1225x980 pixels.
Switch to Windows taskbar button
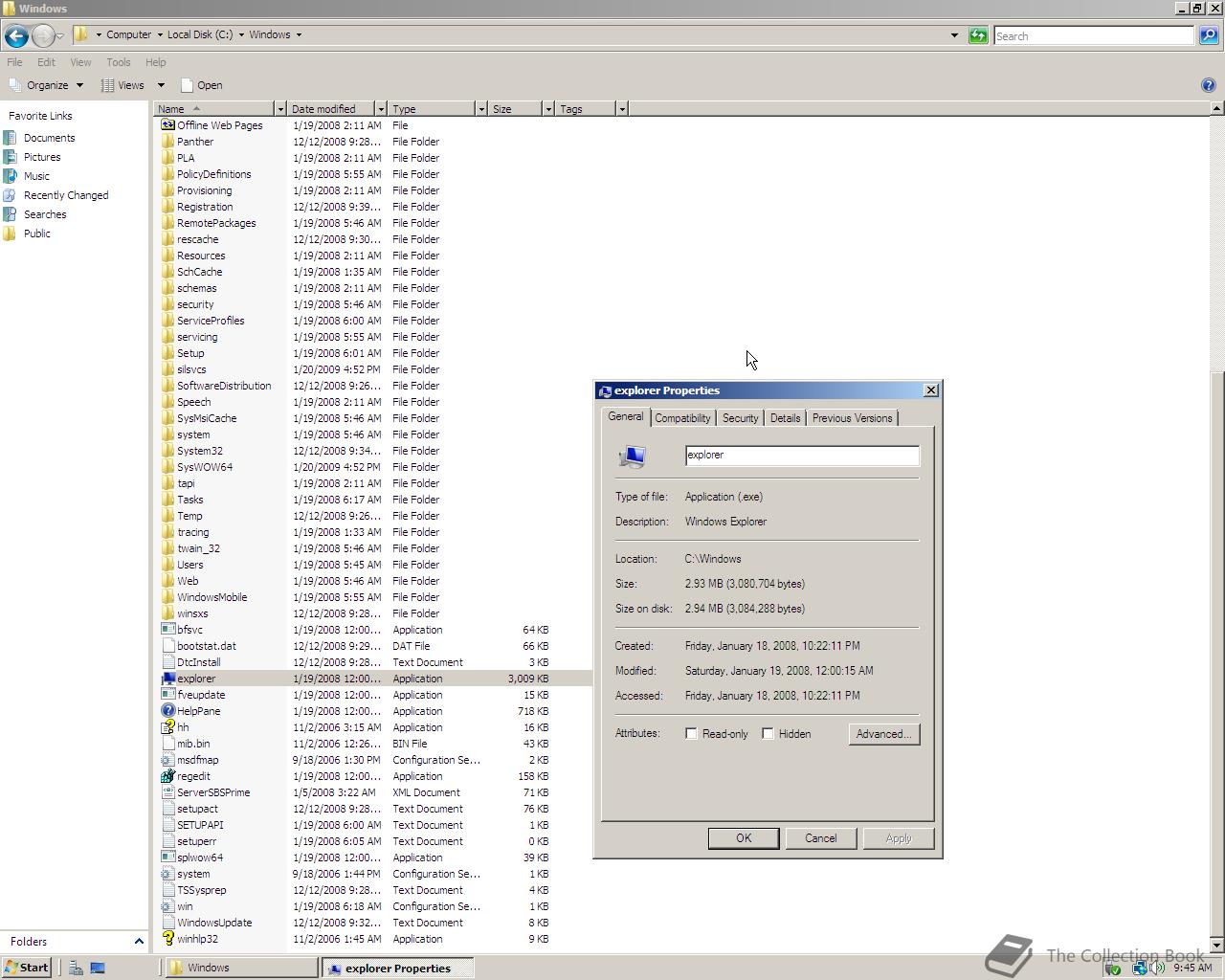point(242,968)
